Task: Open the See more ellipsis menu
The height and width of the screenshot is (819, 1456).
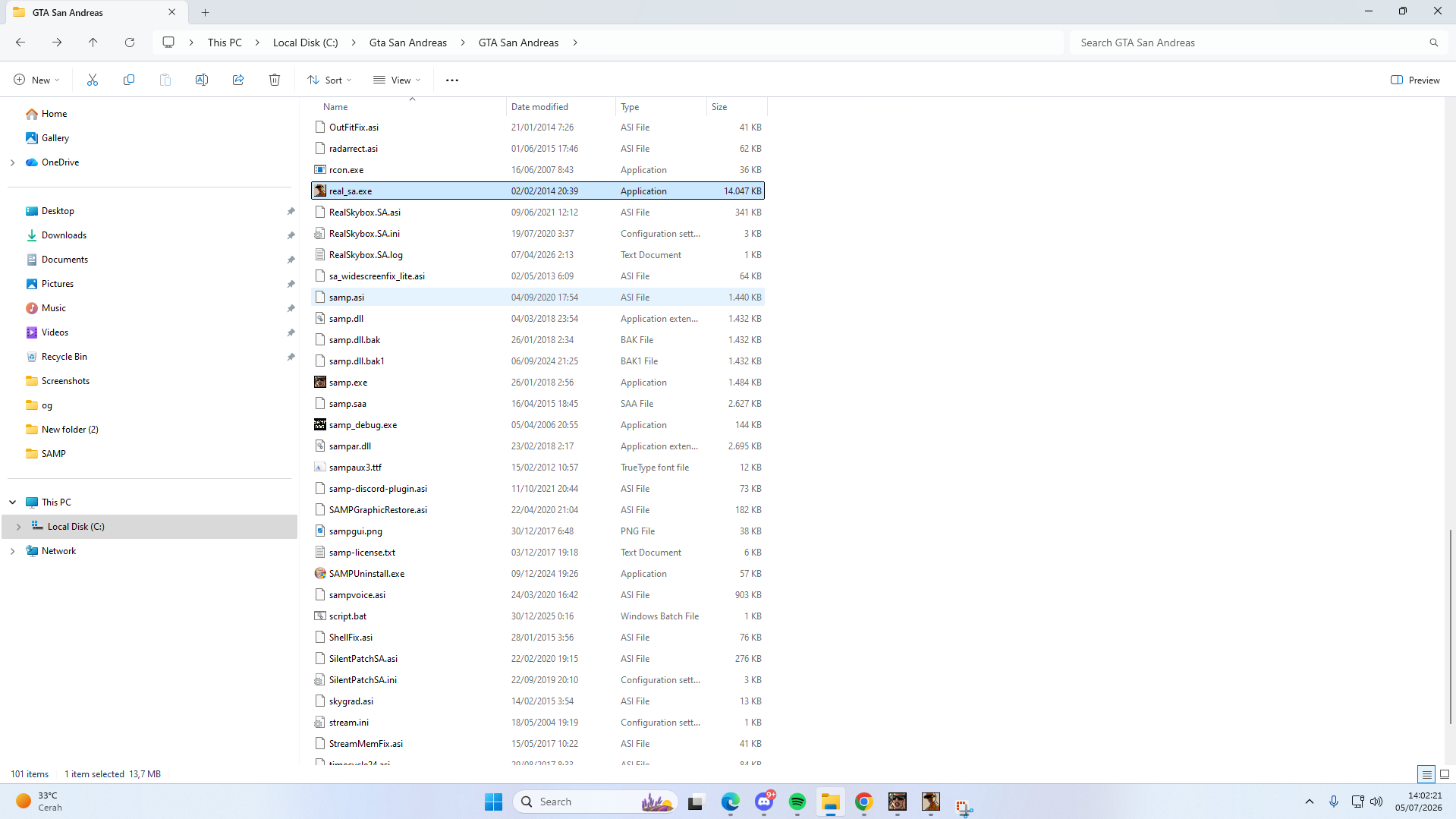Action: pyautogui.click(x=452, y=80)
